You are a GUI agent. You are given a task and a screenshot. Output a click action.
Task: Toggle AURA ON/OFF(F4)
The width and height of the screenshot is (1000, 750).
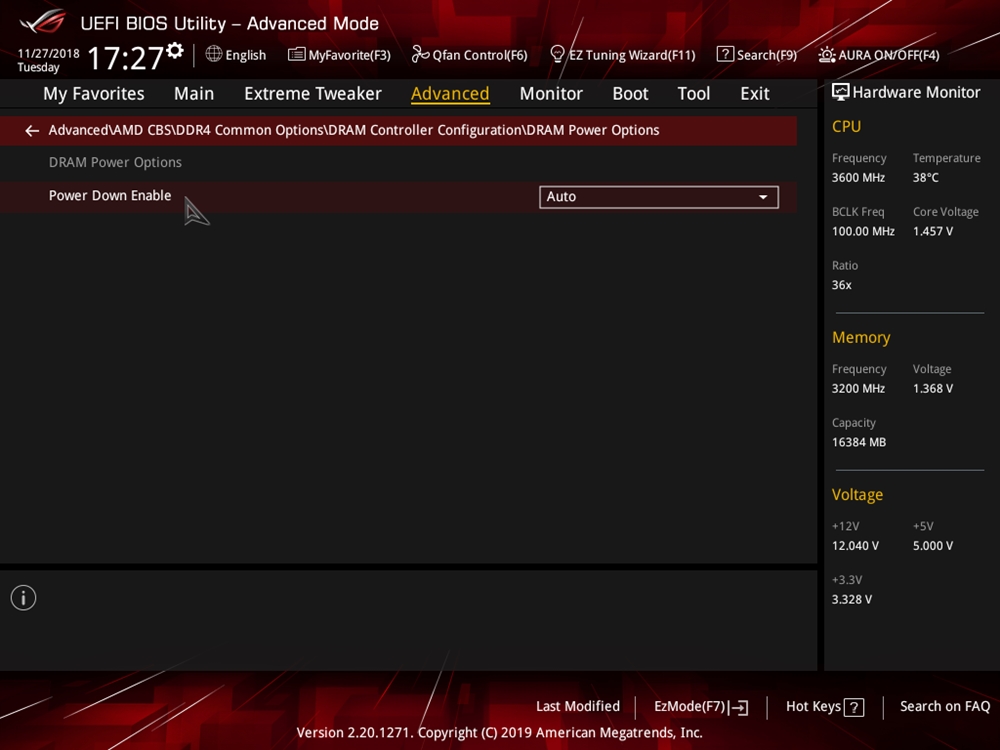[x=879, y=55]
